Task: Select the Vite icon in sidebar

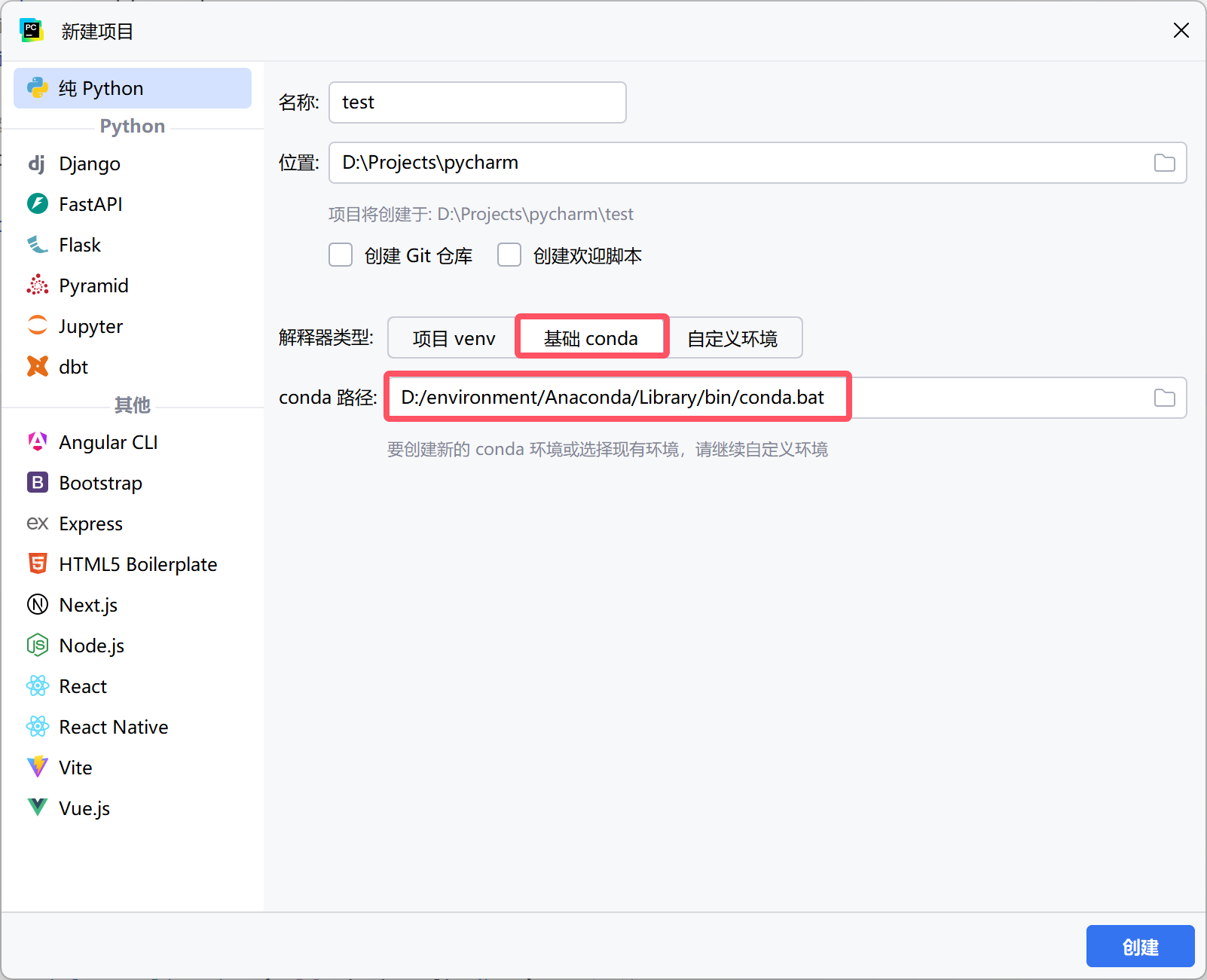Action: pos(37,767)
